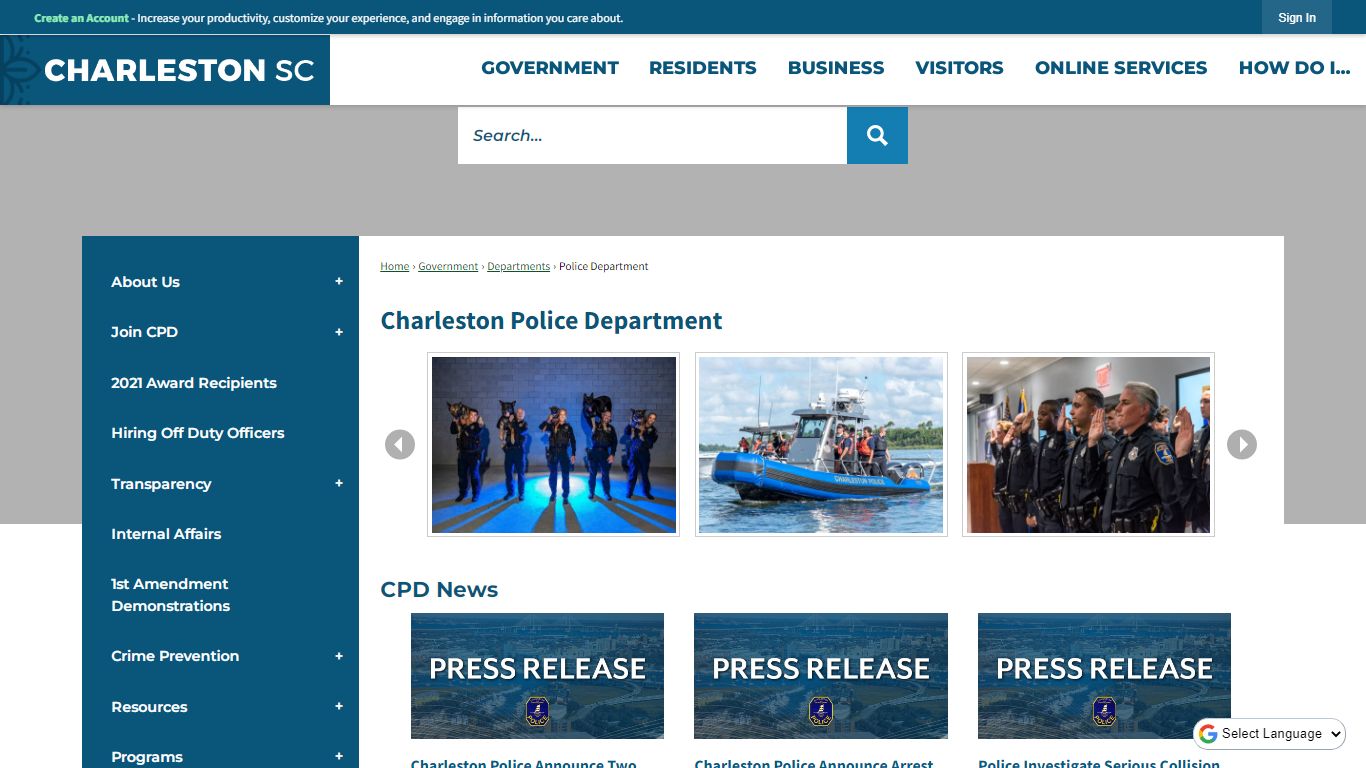
Task: Expand the Transparency submenu
Action: [339, 484]
